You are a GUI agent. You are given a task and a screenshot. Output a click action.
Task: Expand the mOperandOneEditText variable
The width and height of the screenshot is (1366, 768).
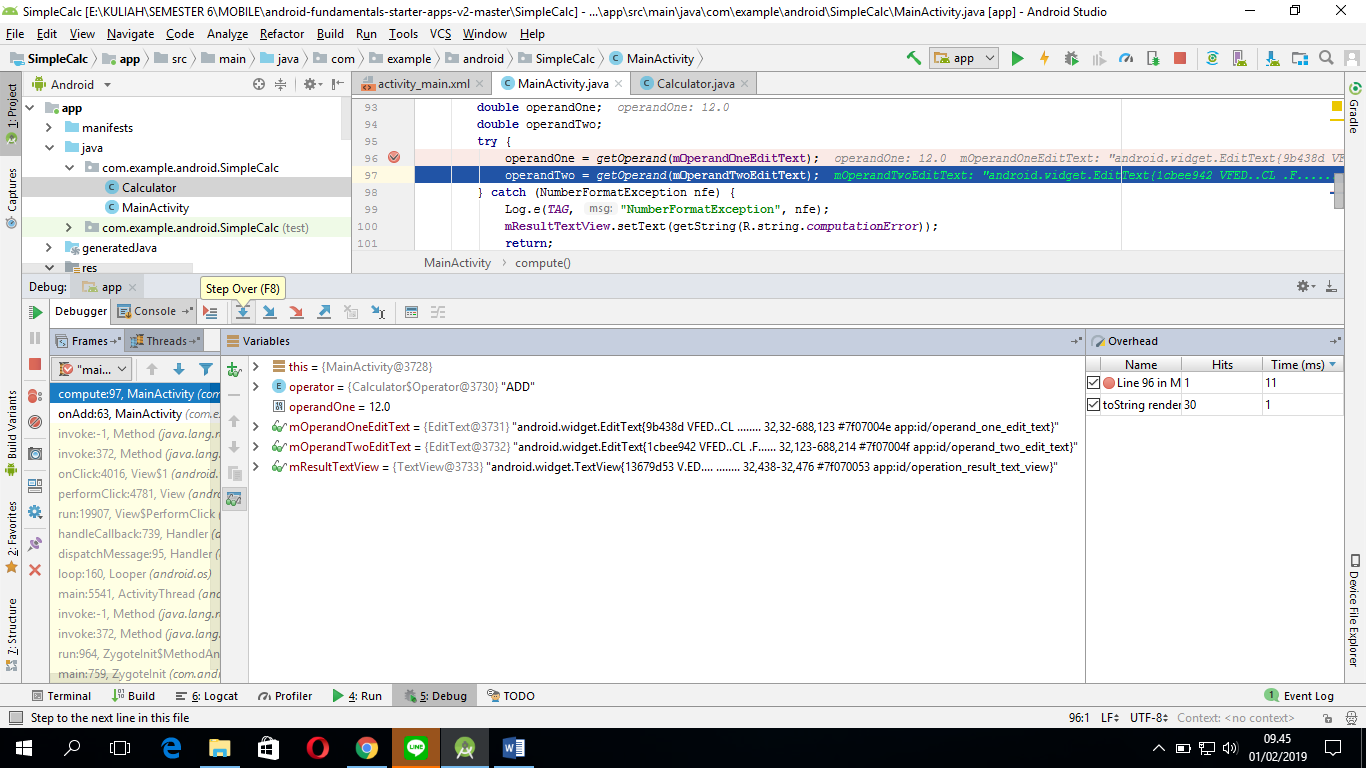256,427
